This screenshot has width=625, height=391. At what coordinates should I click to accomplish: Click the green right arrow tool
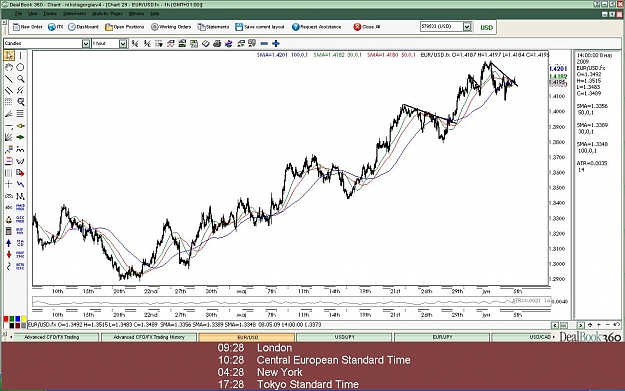pyautogui.click(x=20, y=138)
